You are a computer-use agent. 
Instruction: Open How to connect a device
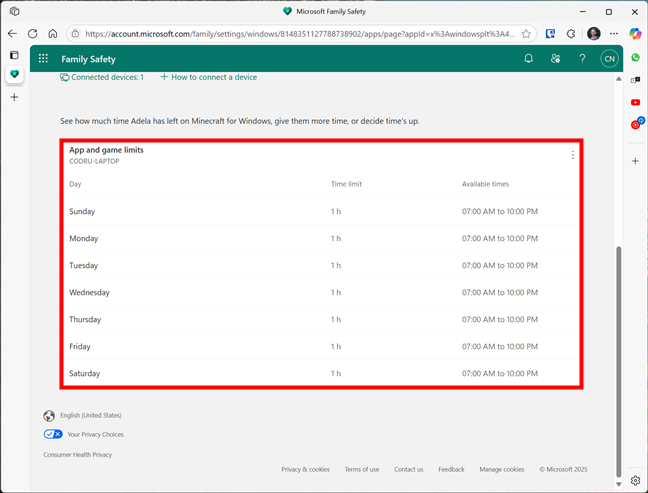point(209,77)
